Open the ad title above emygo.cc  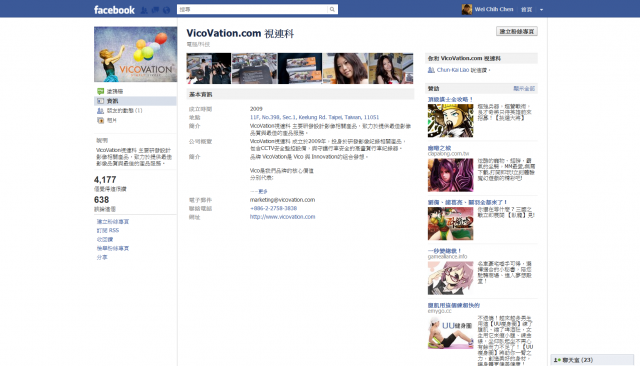(x=454, y=305)
